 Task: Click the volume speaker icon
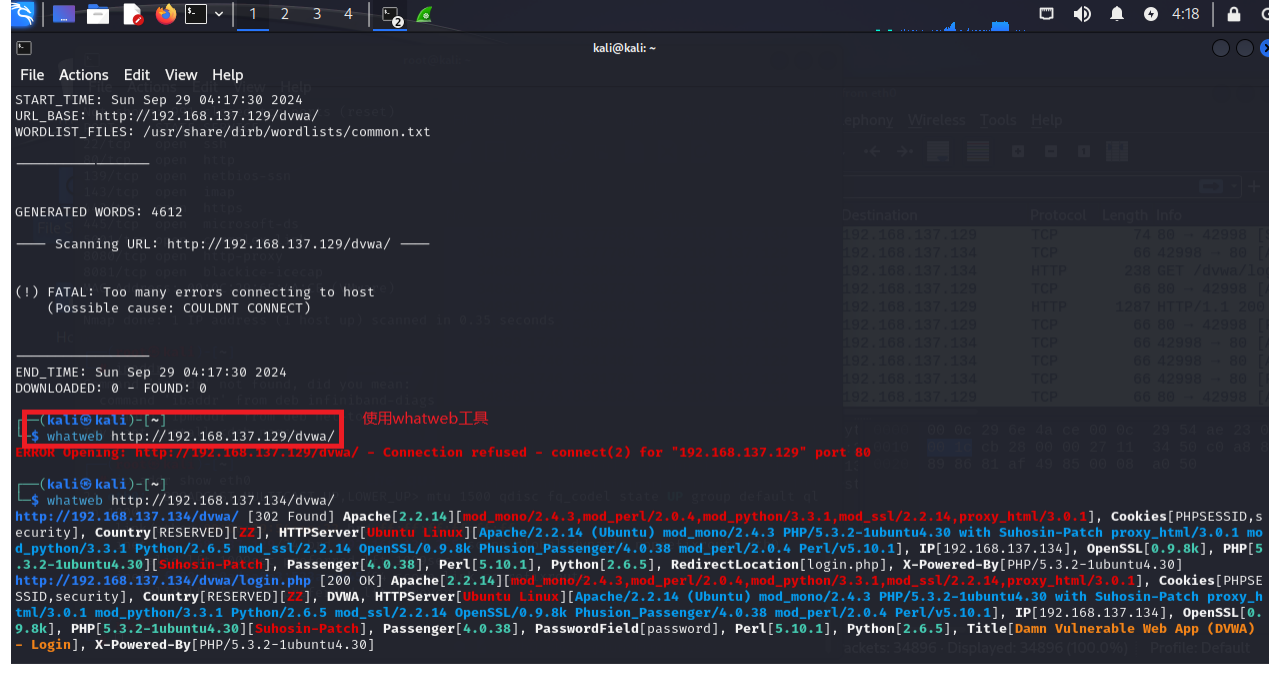[1082, 14]
